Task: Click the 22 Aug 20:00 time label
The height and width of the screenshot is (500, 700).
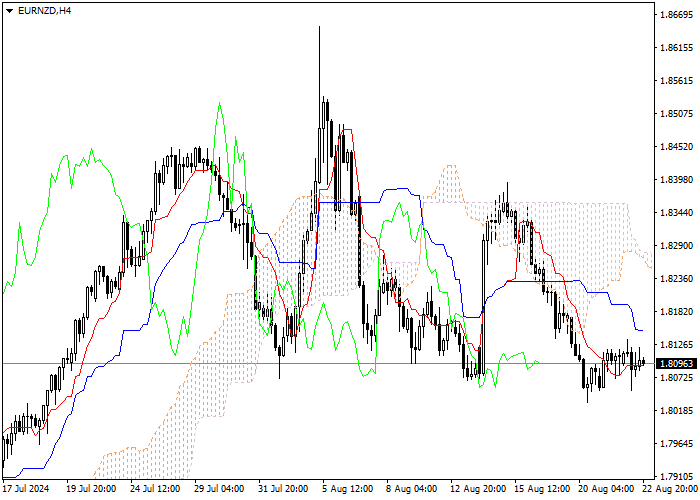Action: 670,488
